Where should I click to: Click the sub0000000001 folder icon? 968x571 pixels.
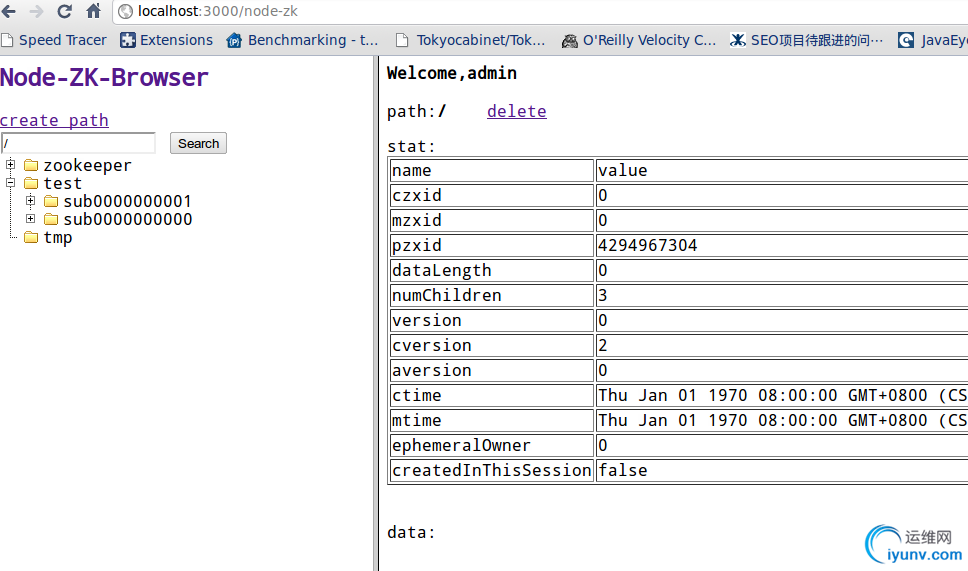pyautogui.click(x=51, y=202)
